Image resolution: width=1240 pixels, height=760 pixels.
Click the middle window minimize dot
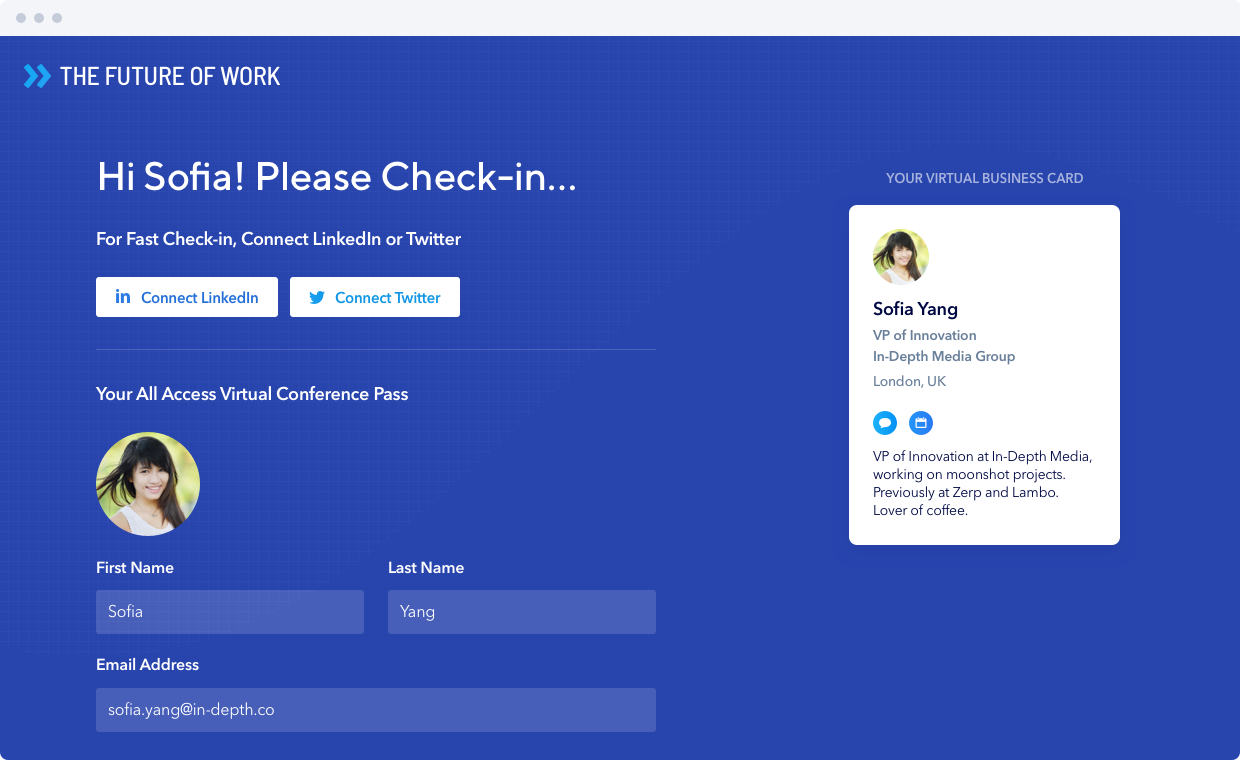point(39,18)
